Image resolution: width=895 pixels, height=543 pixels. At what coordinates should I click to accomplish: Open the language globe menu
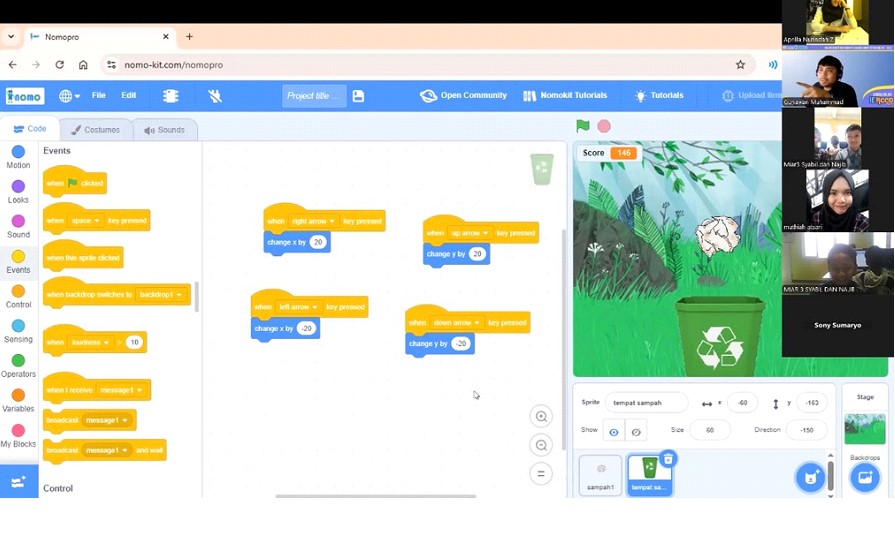(69, 96)
